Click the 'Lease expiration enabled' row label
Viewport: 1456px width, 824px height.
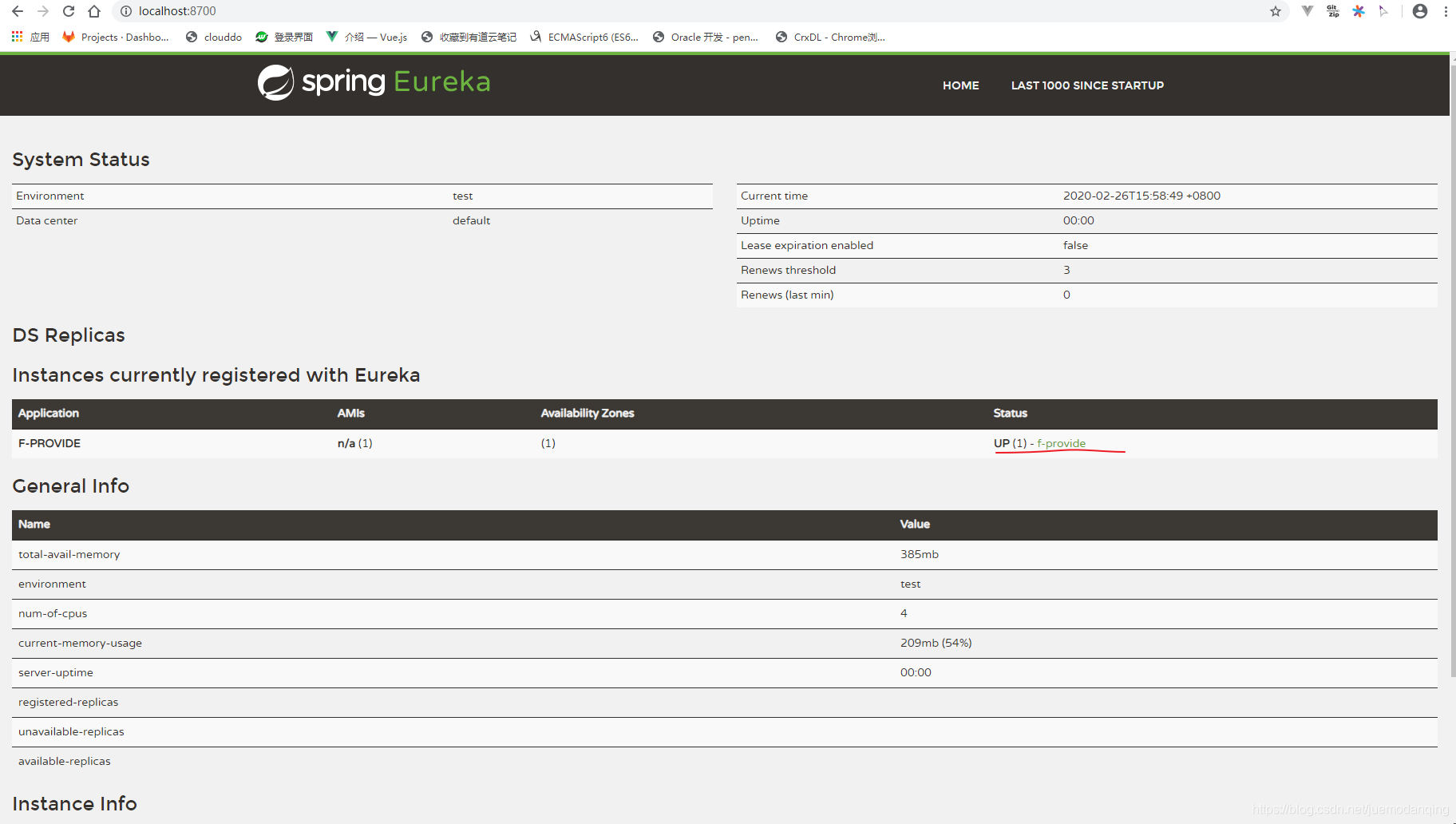coord(807,245)
